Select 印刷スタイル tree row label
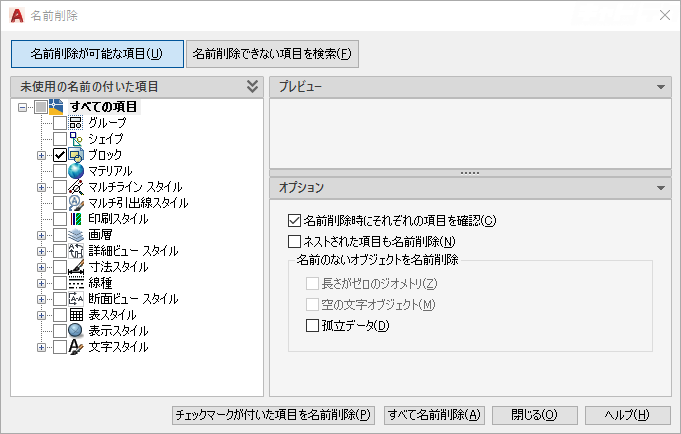Screen dimensions: 681x434 (x=118, y=219)
